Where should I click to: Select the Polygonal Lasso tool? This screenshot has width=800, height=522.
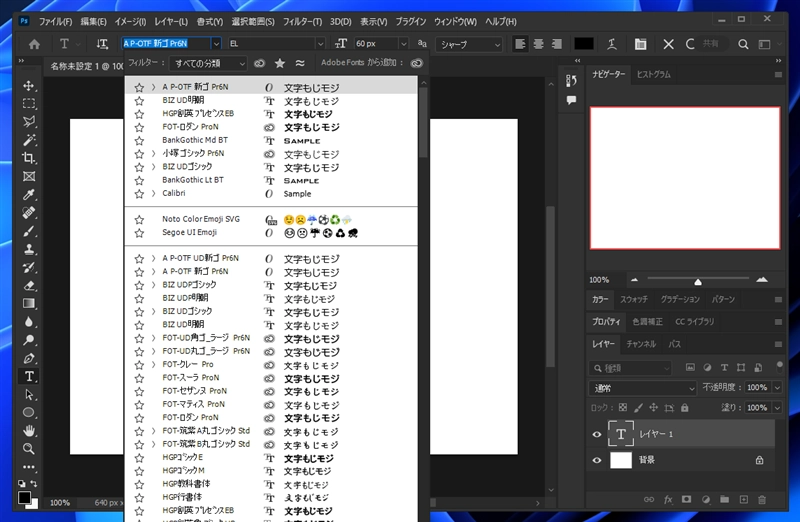pos(29,121)
